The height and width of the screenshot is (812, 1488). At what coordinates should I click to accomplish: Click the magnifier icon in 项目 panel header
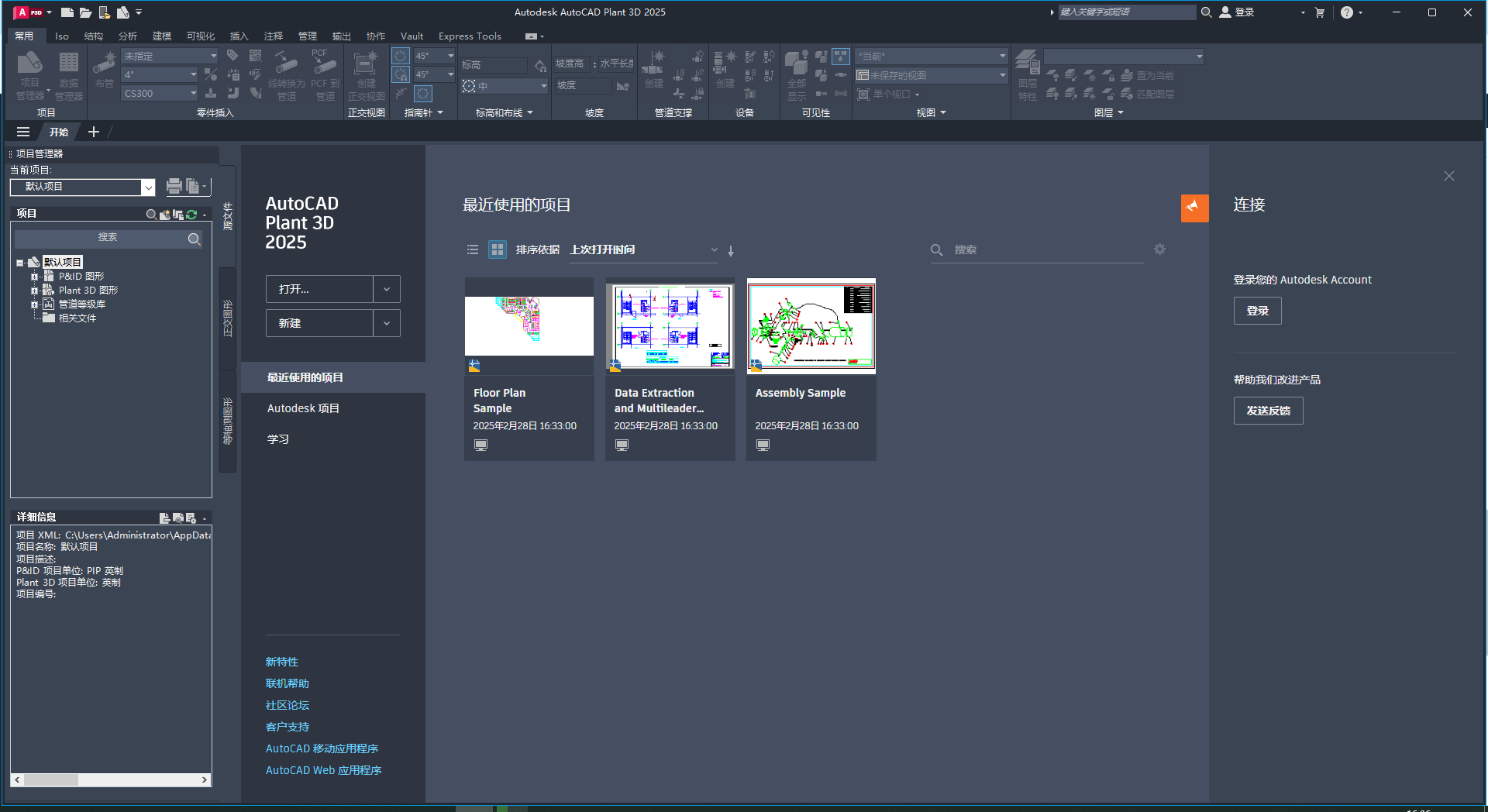[151, 215]
